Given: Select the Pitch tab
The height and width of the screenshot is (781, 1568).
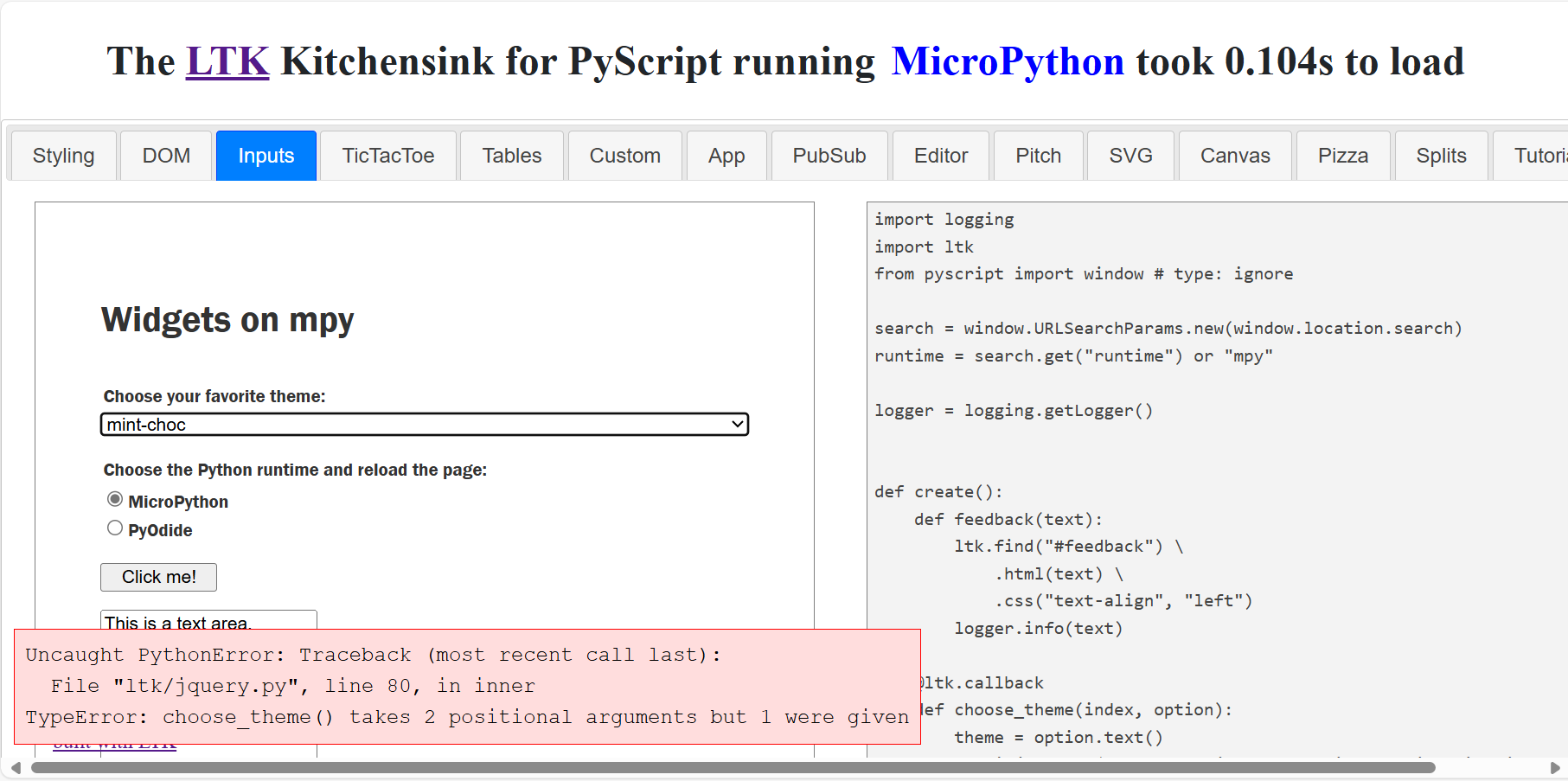Looking at the screenshot, I should (x=1038, y=156).
